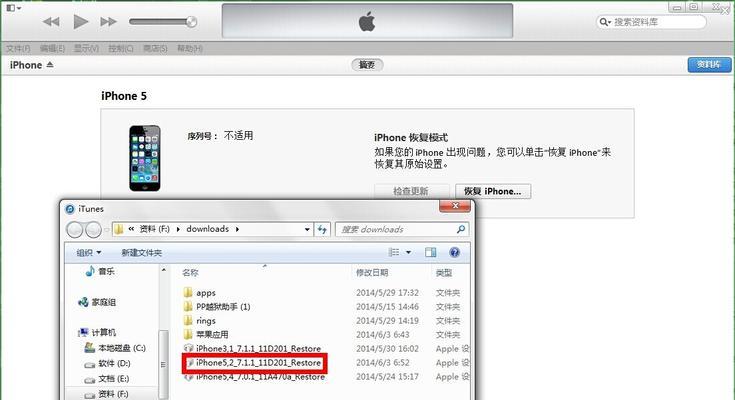This screenshot has width=735, height=400.
Task: Open the 显示(V) menu
Action: tap(86, 48)
